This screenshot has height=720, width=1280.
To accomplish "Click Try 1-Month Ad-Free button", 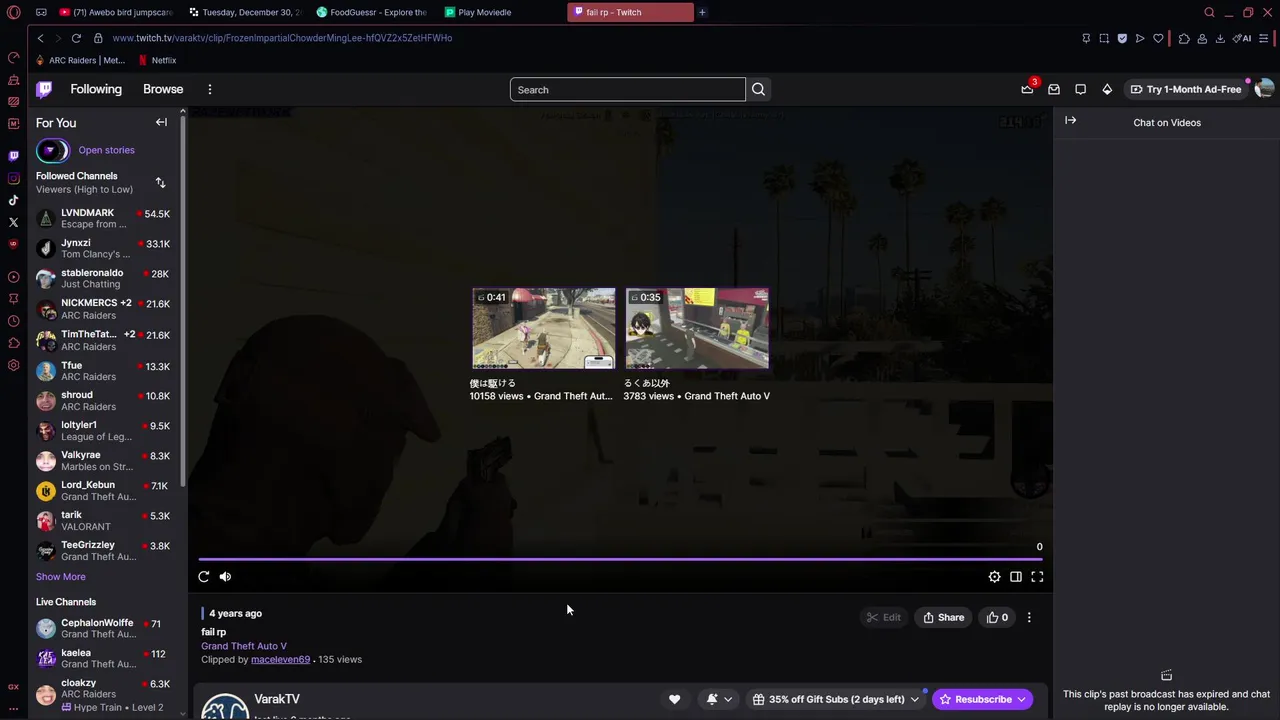I will tap(1185, 89).
